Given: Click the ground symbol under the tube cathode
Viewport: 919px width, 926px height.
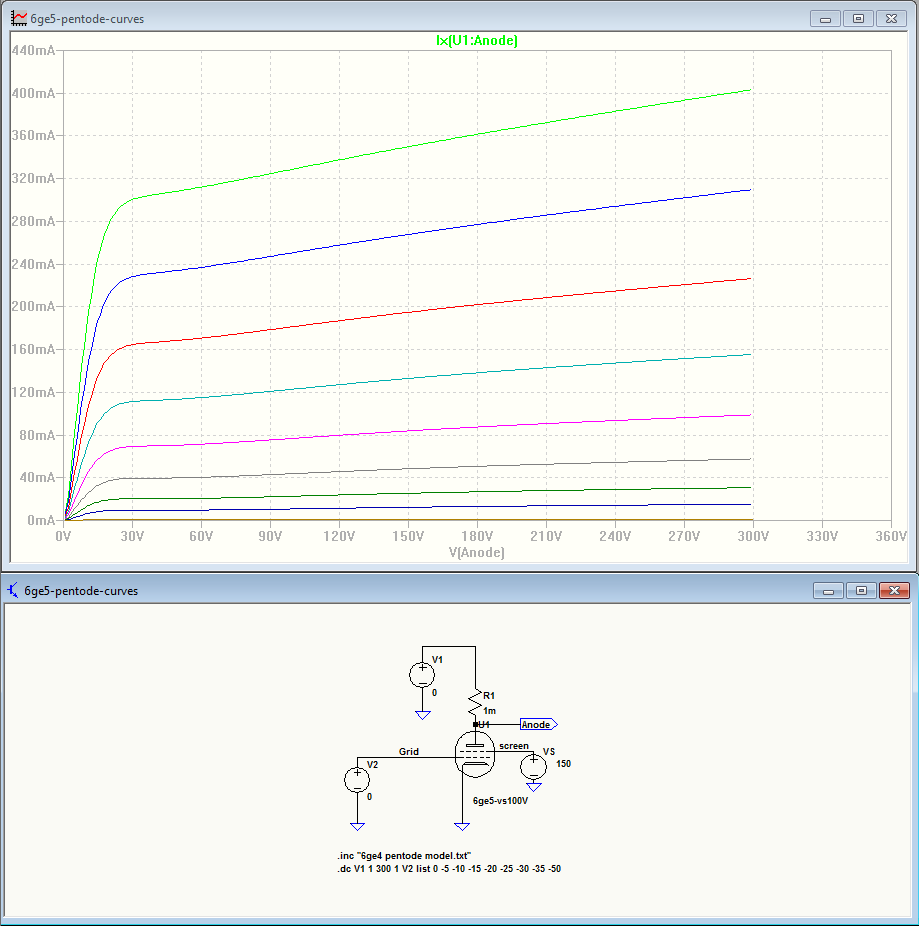Looking at the screenshot, I should pyautogui.click(x=462, y=827).
